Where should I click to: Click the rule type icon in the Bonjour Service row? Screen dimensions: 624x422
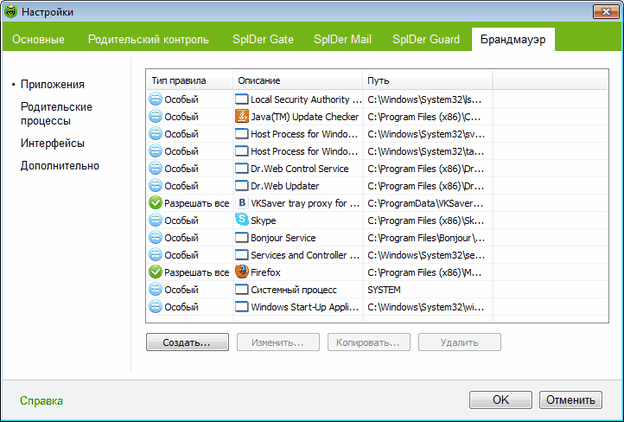click(x=155, y=237)
